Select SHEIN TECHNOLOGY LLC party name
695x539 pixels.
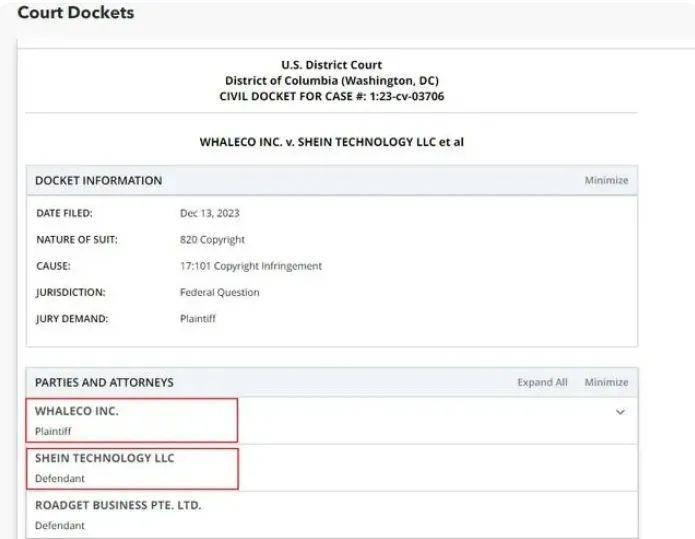(105, 458)
